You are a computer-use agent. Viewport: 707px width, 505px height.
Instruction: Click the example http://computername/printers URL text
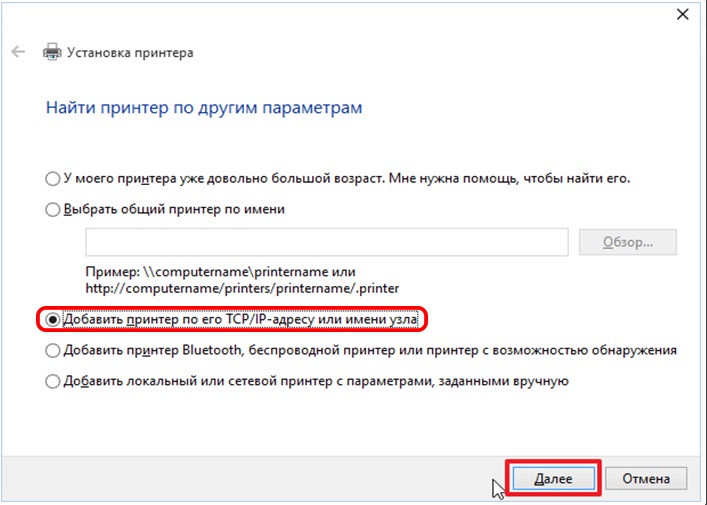pyautogui.click(x=241, y=288)
